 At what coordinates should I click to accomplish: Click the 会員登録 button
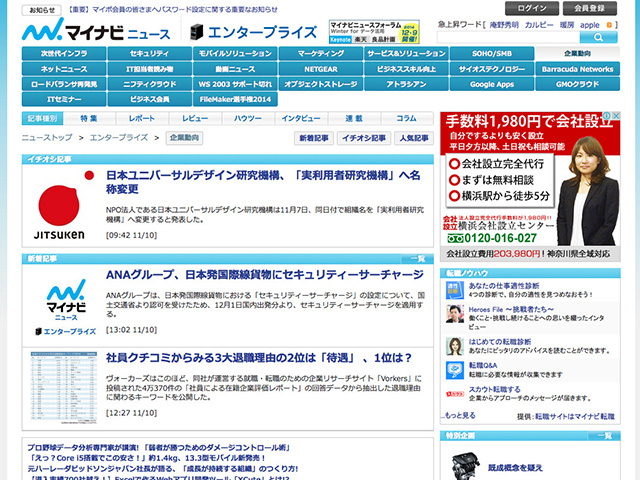[589, 8]
